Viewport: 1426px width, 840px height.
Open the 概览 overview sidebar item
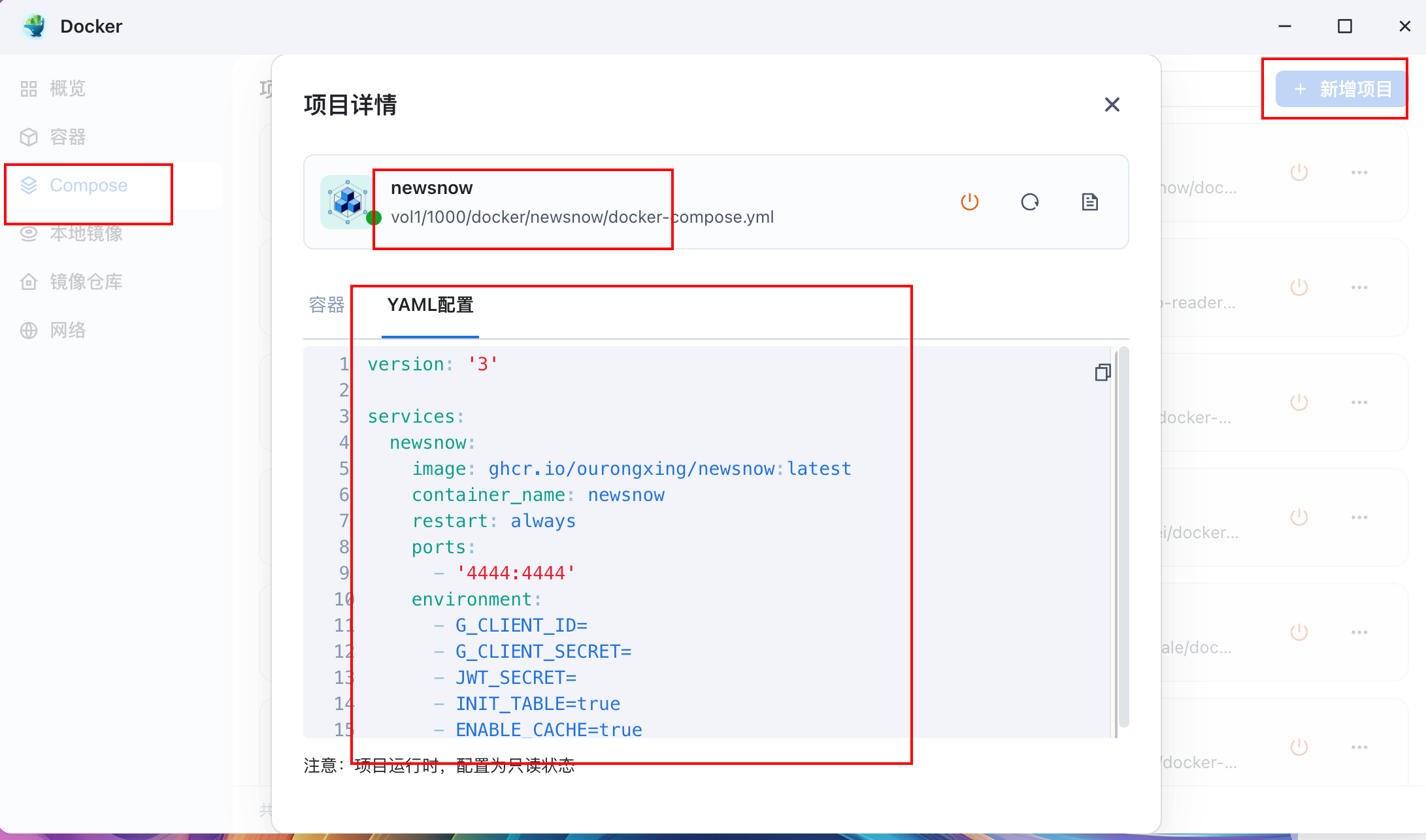pyautogui.click(x=54, y=89)
